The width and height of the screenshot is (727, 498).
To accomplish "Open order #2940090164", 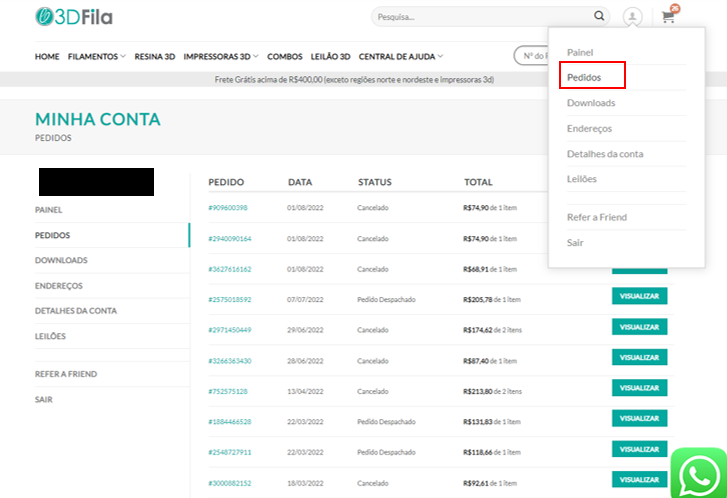I will point(230,239).
